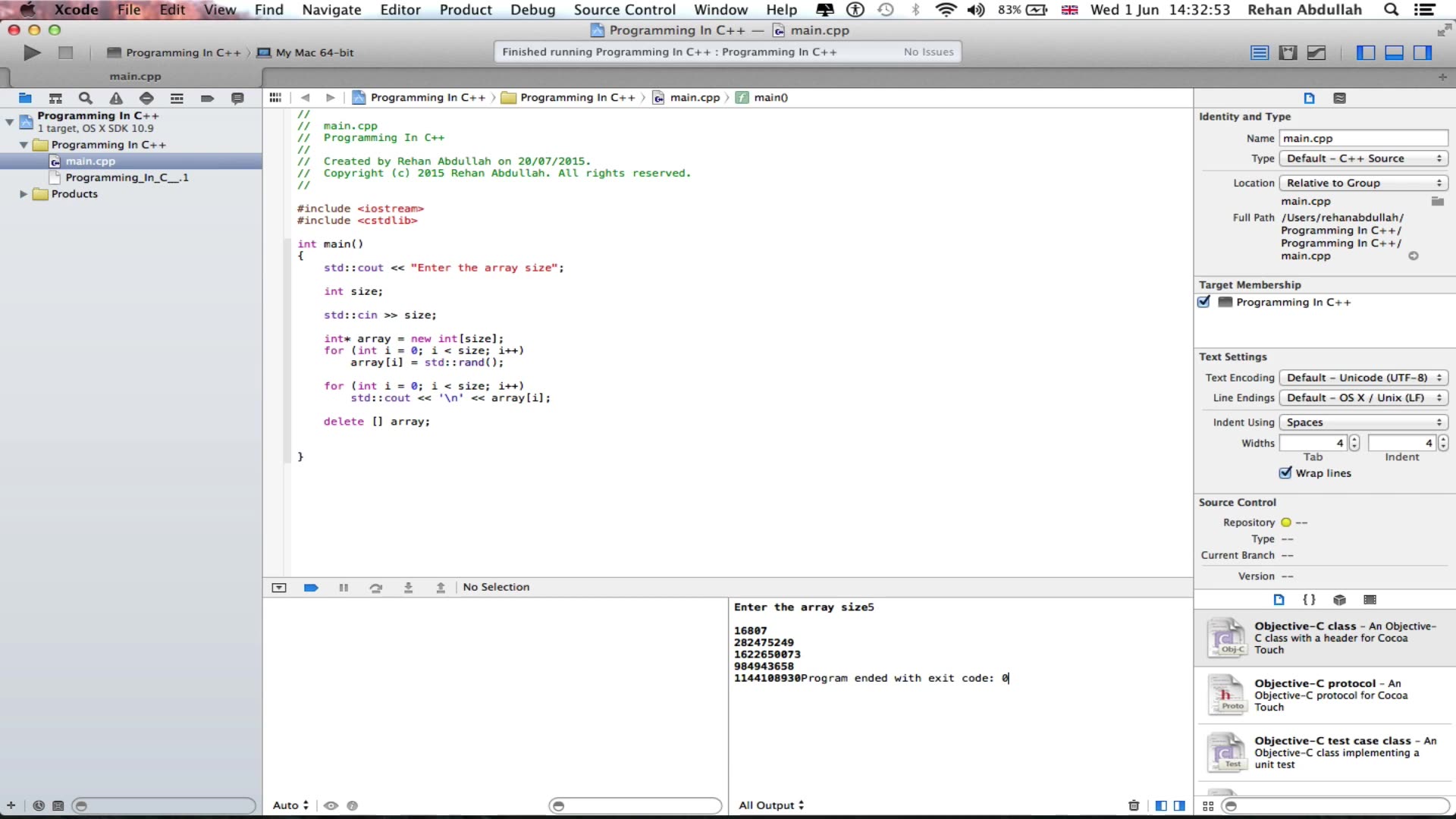
Task: Uncheck Programming In C++ target membership
Action: coord(1204,302)
